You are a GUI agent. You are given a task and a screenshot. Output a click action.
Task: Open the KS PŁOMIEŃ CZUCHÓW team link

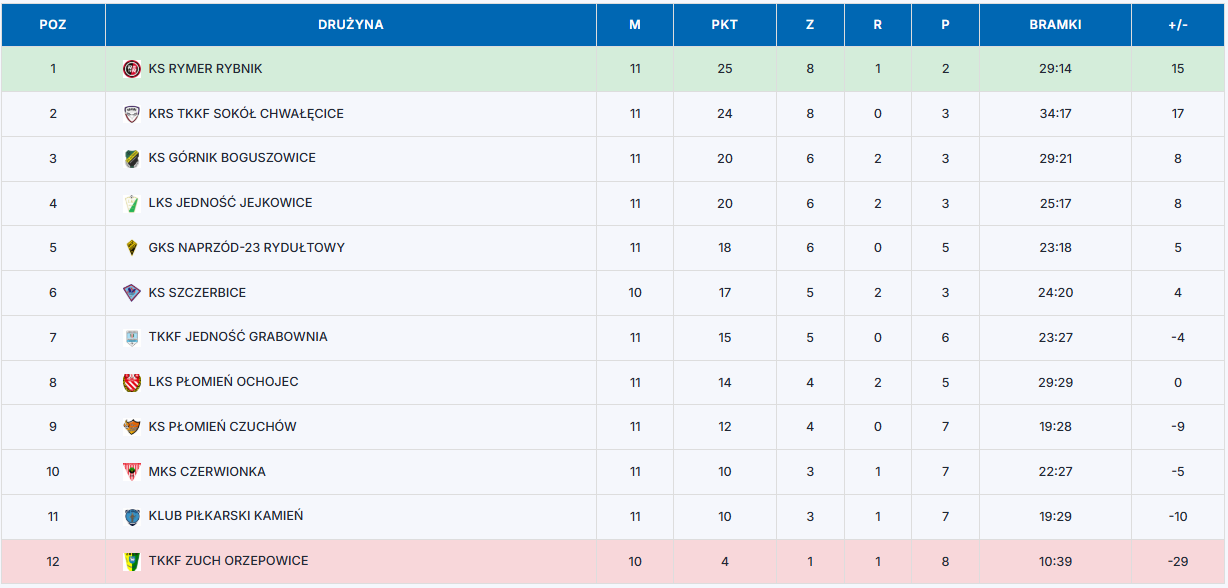pyautogui.click(x=222, y=427)
